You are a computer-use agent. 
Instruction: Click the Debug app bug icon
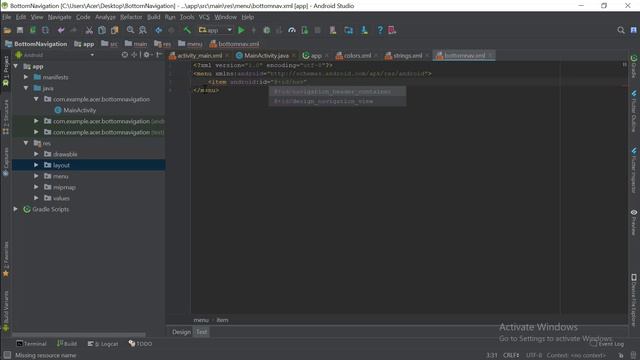tap(267, 30)
